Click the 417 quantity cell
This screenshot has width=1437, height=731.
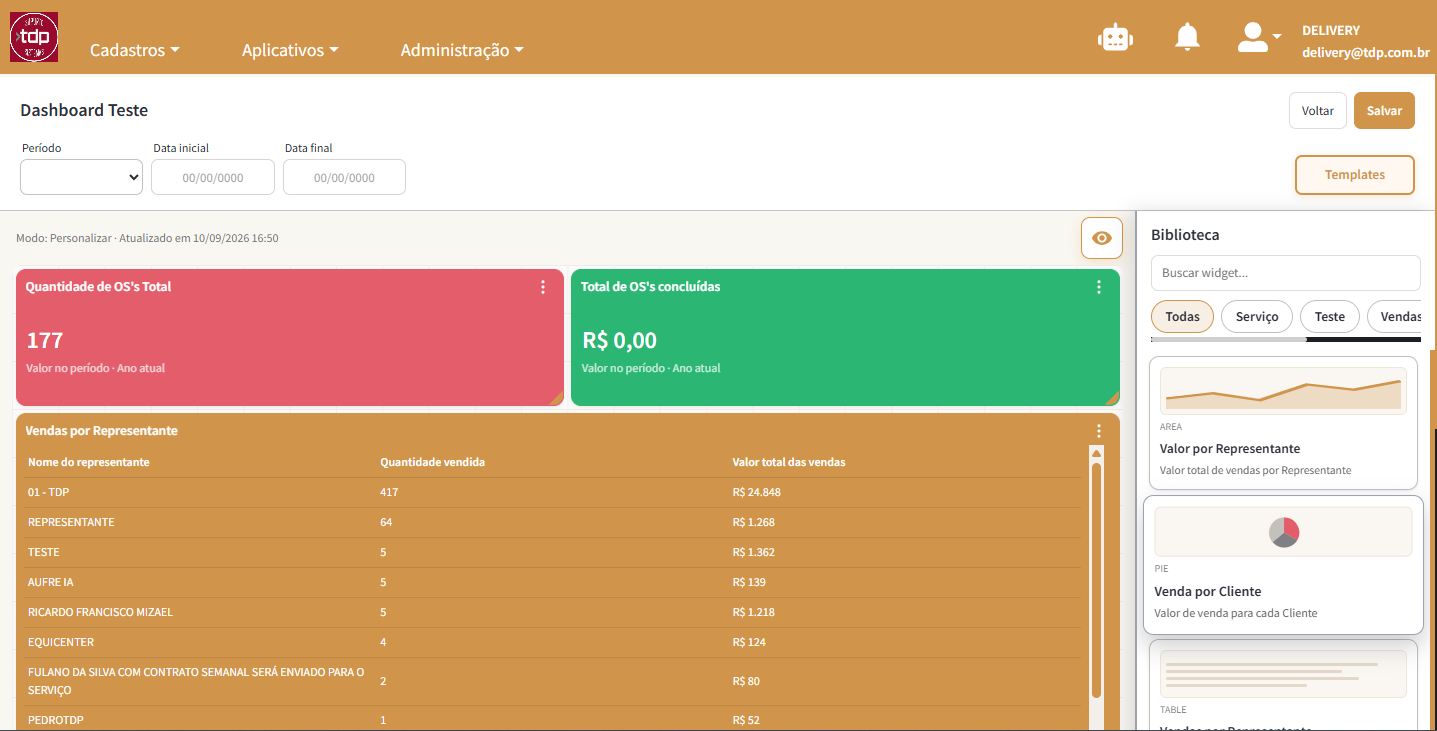coord(389,492)
